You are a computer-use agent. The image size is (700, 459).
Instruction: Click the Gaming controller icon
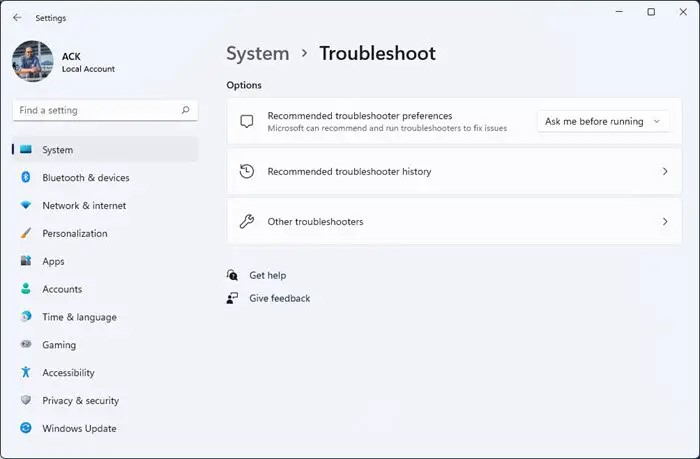pos(26,345)
